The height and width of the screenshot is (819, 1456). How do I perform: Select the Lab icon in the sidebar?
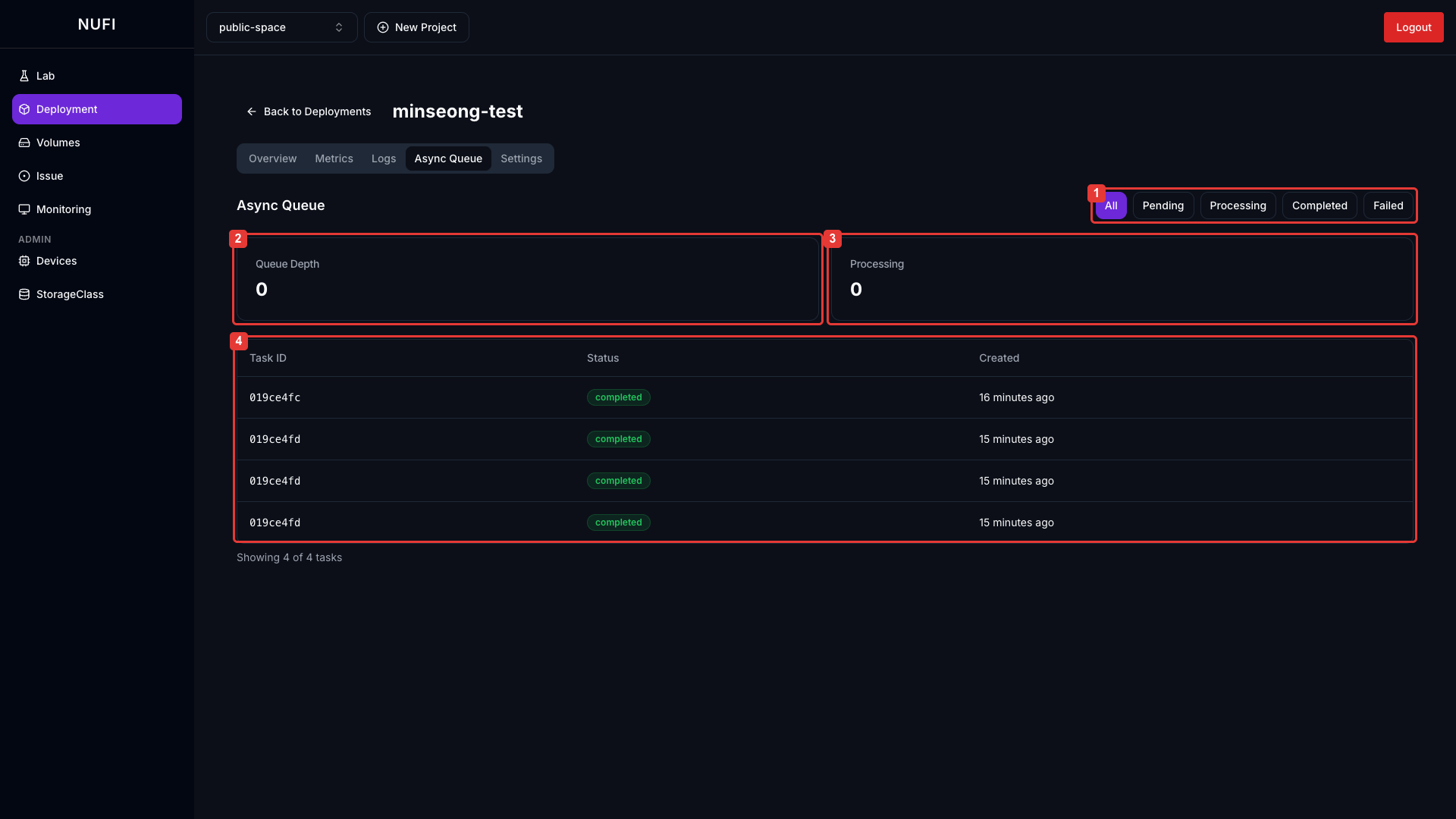click(24, 76)
